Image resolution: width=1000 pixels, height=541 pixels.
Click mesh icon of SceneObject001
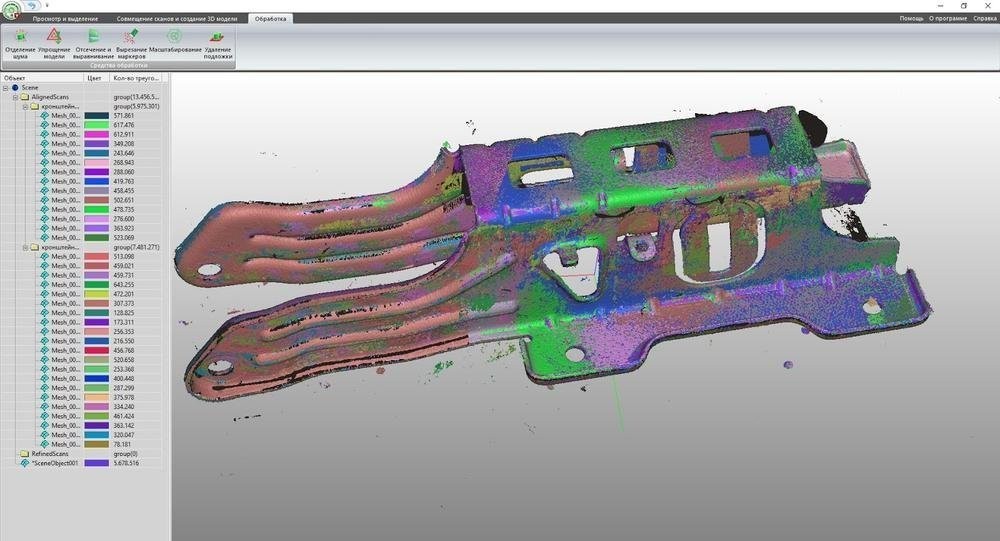click(25, 463)
